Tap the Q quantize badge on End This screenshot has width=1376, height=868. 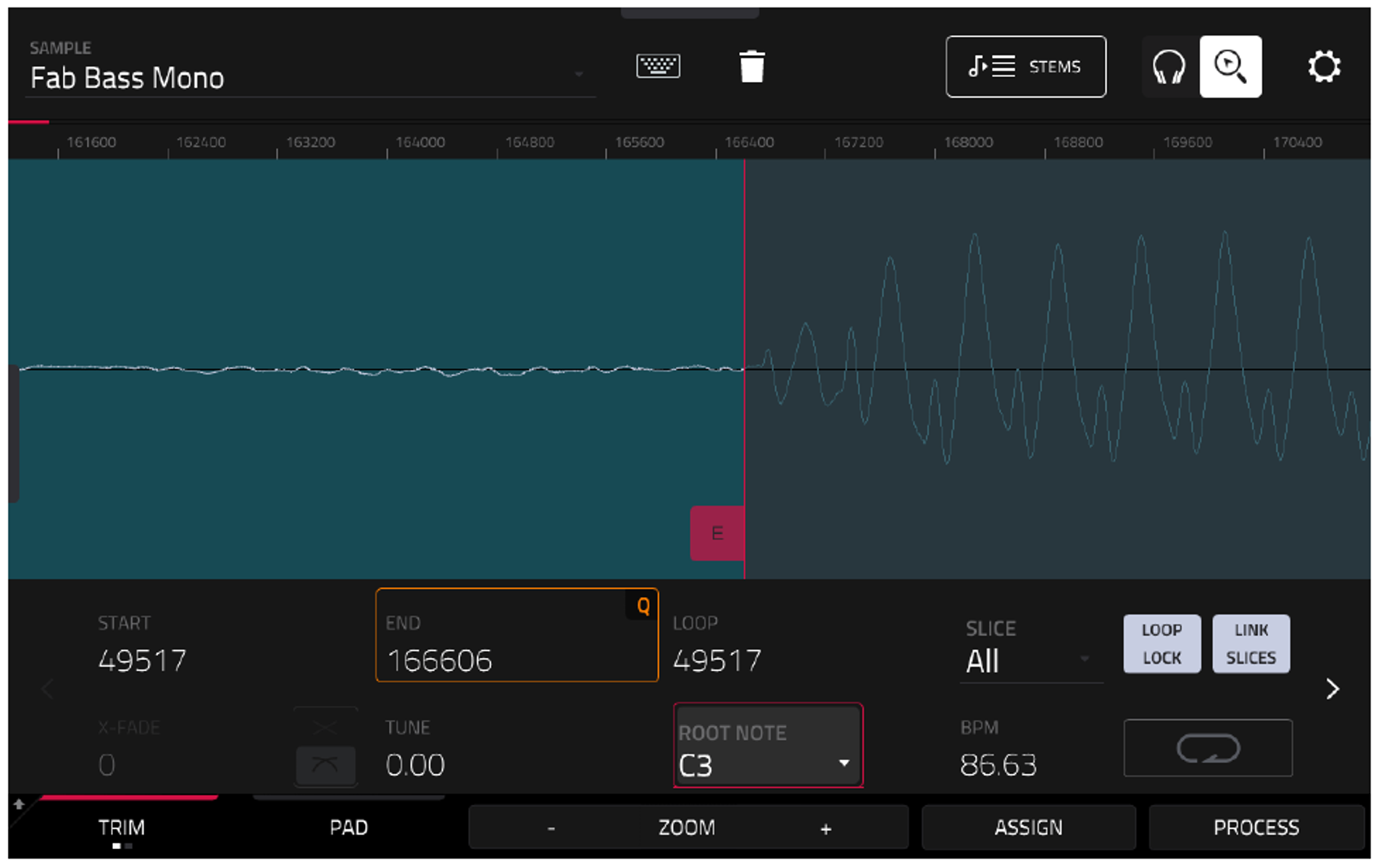point(642,606)
